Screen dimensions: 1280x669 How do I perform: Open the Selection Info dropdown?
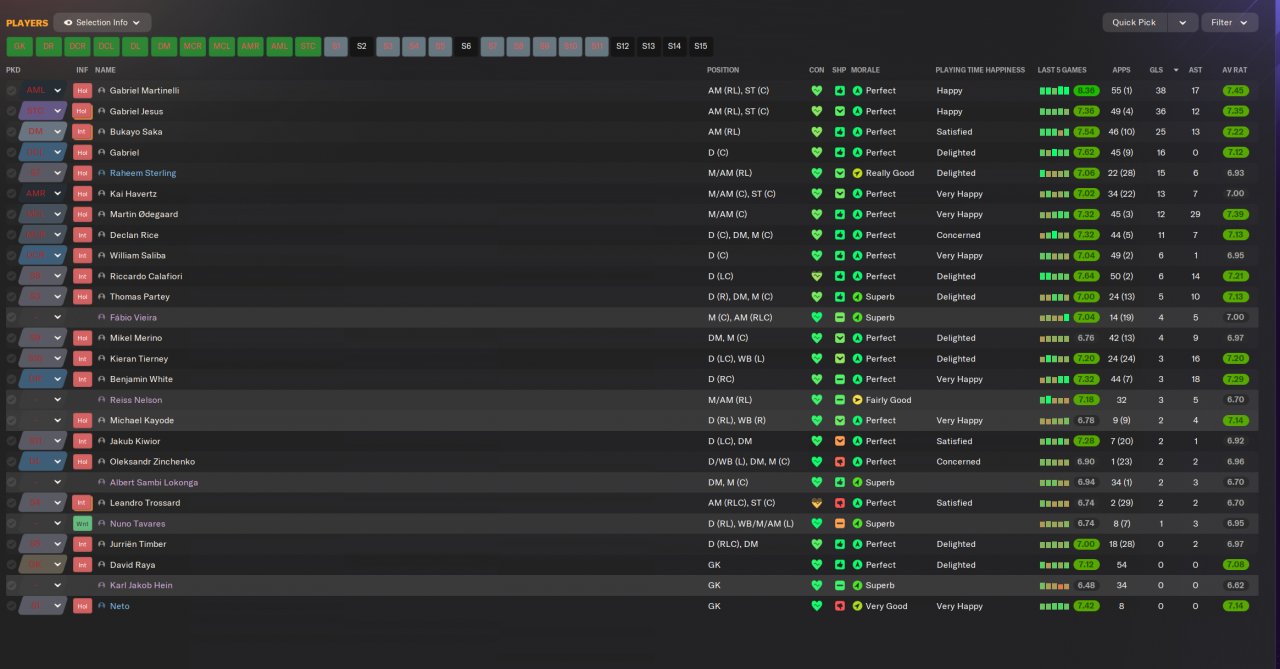pos(102,22)
